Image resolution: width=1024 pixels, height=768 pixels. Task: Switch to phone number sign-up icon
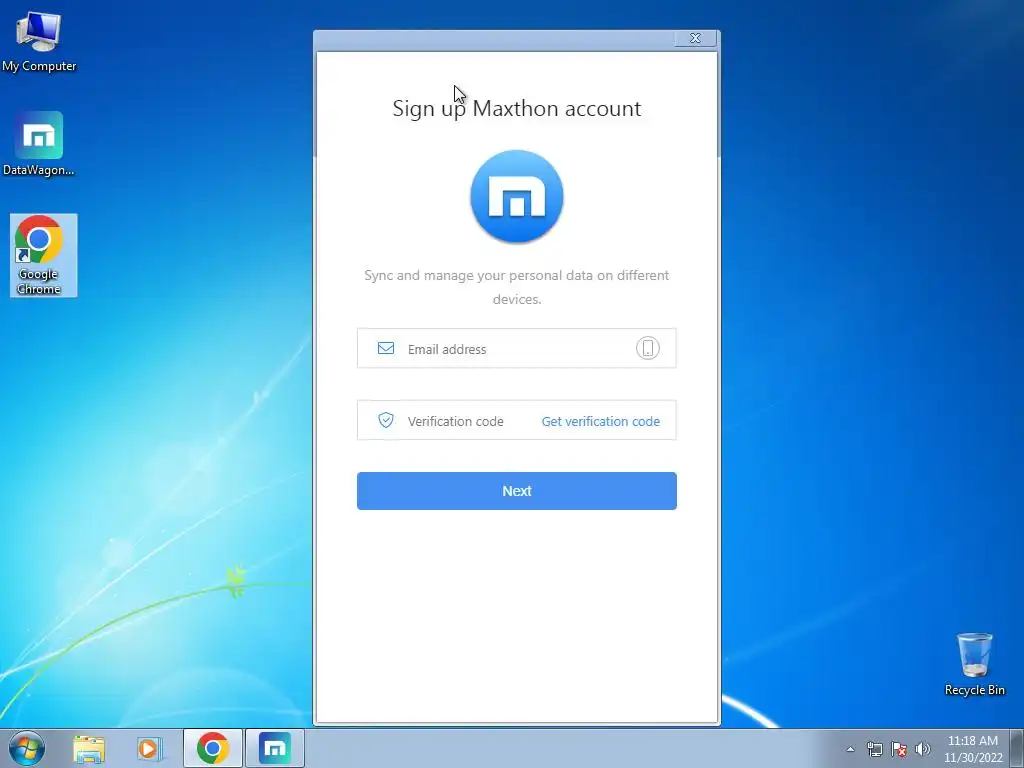click(648, 348)
